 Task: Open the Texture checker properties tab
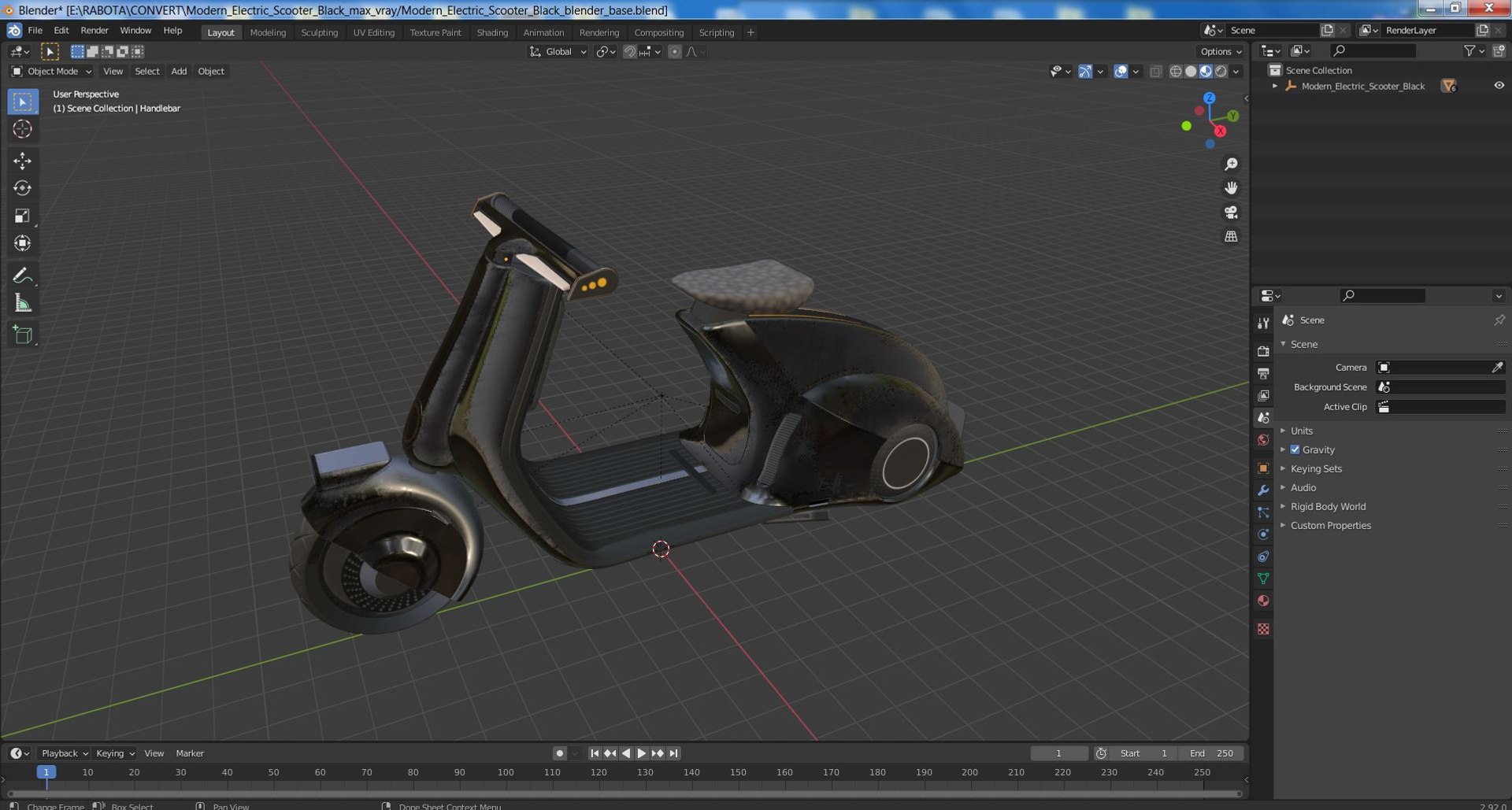[1263, 629]
